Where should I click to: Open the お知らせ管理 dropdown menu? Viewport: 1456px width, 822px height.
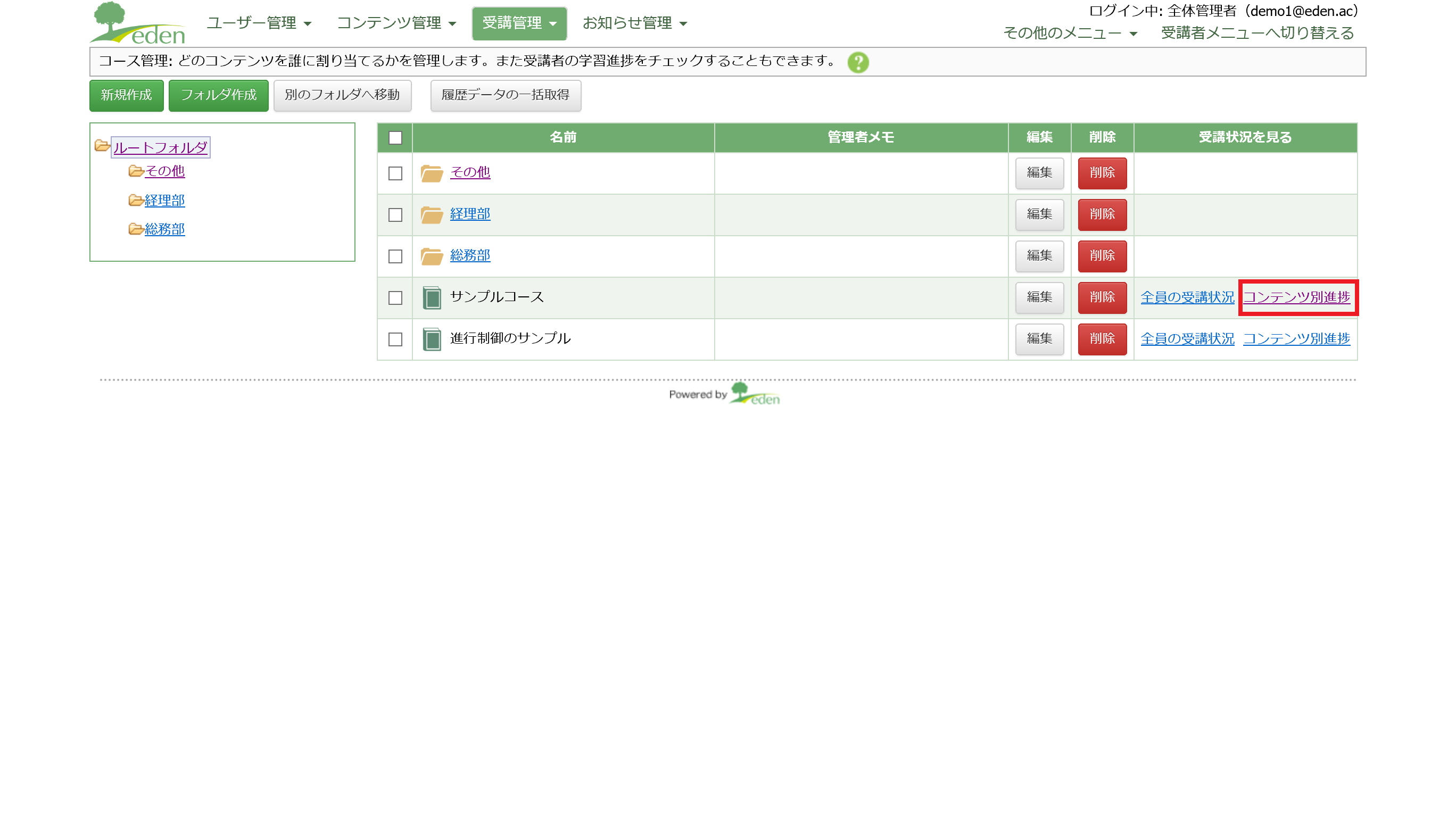tap(634, 23)
